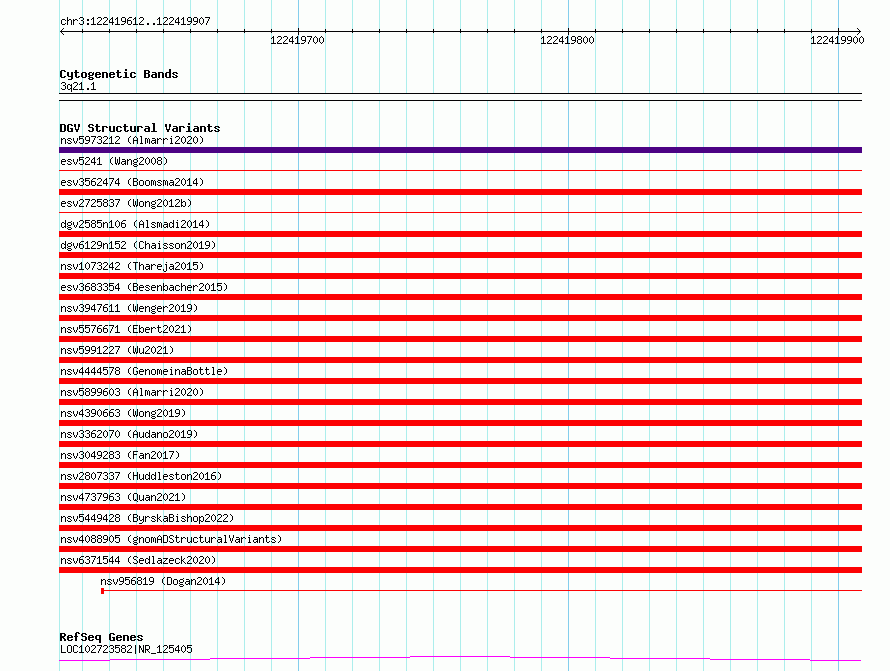The image size is (890, 671).
Task: Select nsv2807337 (Huddleston2016) variant label
Action: click(x=141, y=476)
